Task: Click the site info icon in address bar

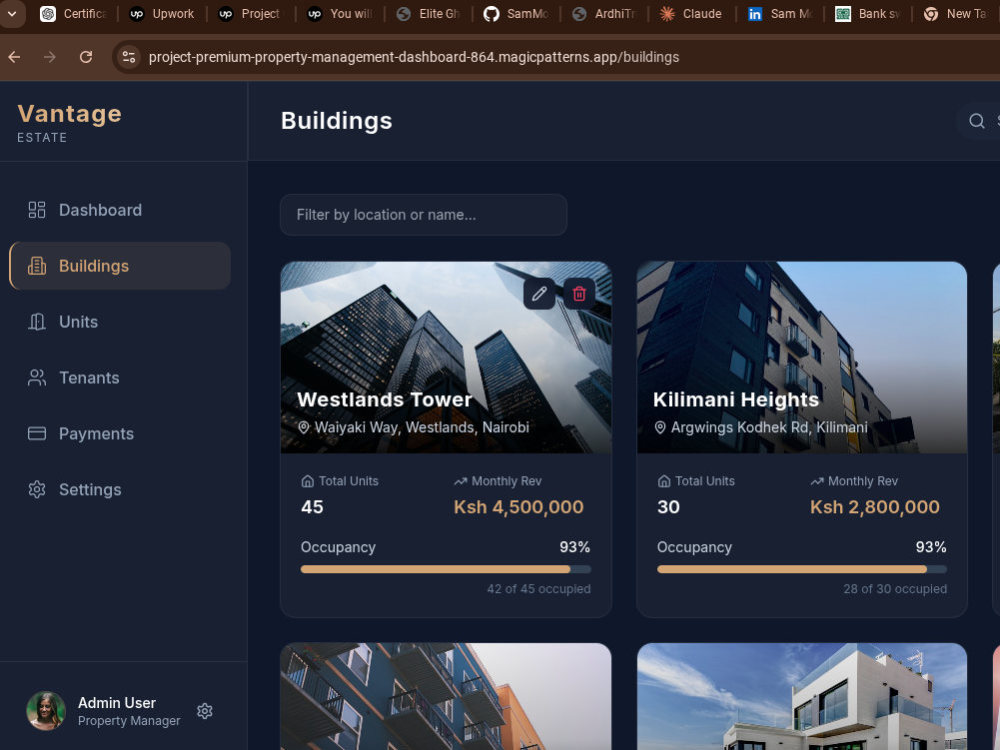Action: (129, 57)
